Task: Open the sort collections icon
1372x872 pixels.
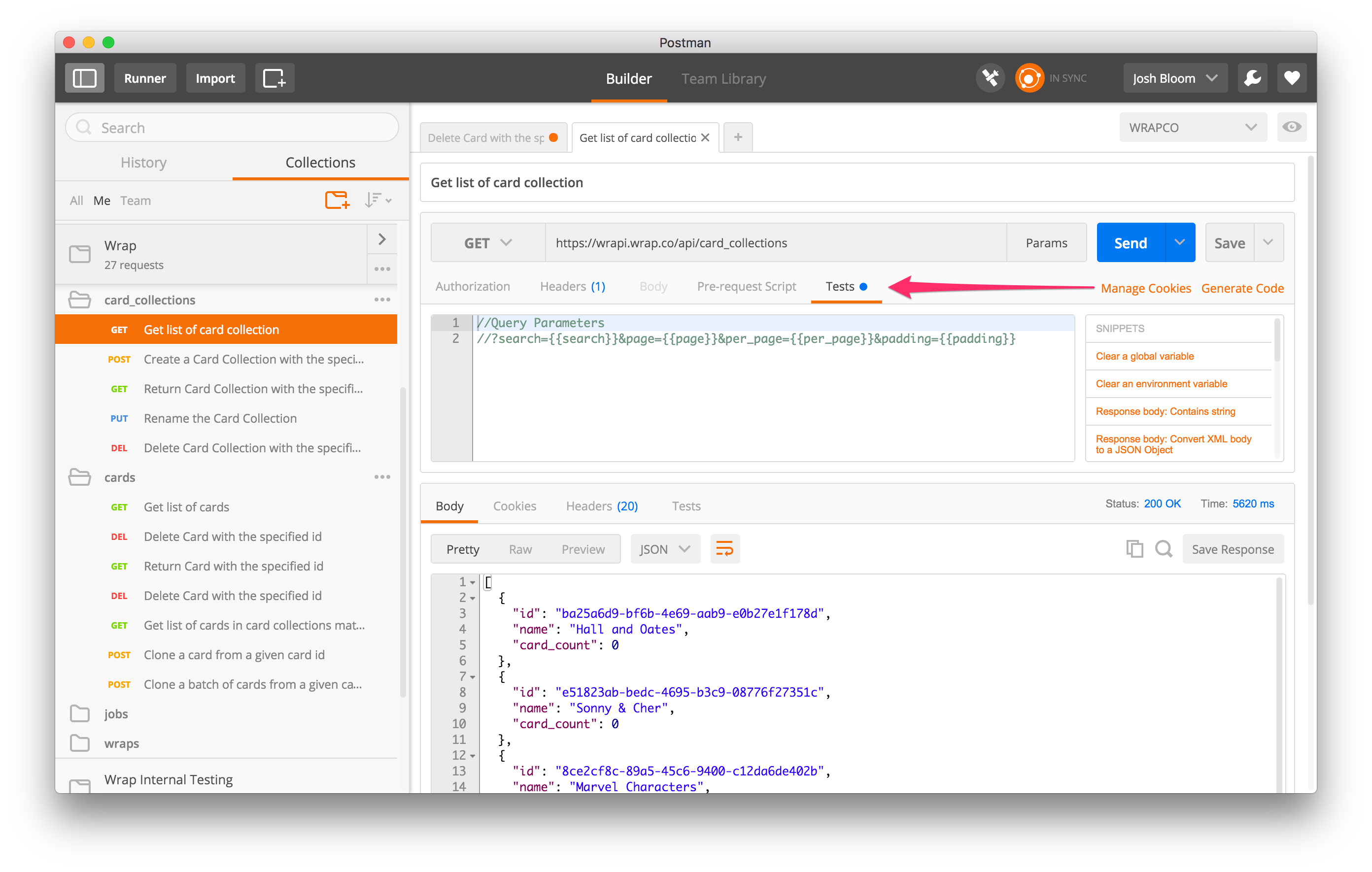Action: (x=378, y=200)
